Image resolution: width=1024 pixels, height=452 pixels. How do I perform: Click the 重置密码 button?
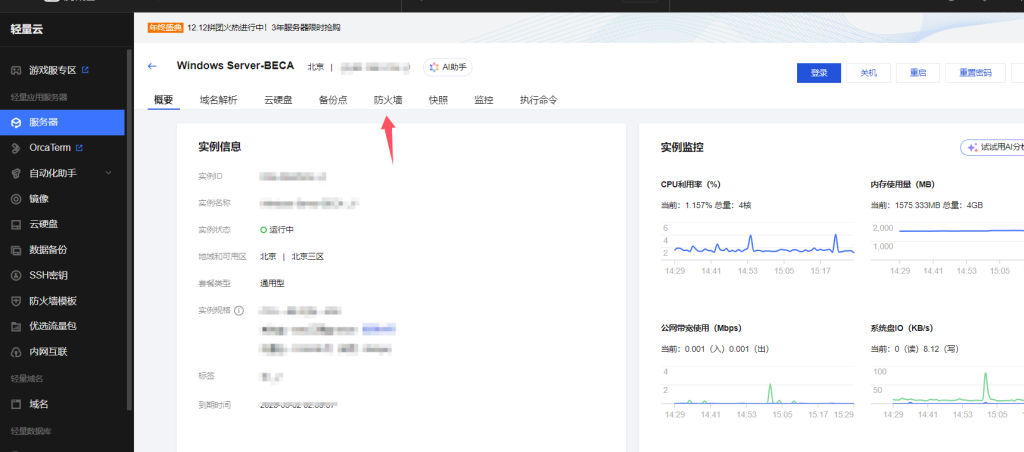(975, 73)
